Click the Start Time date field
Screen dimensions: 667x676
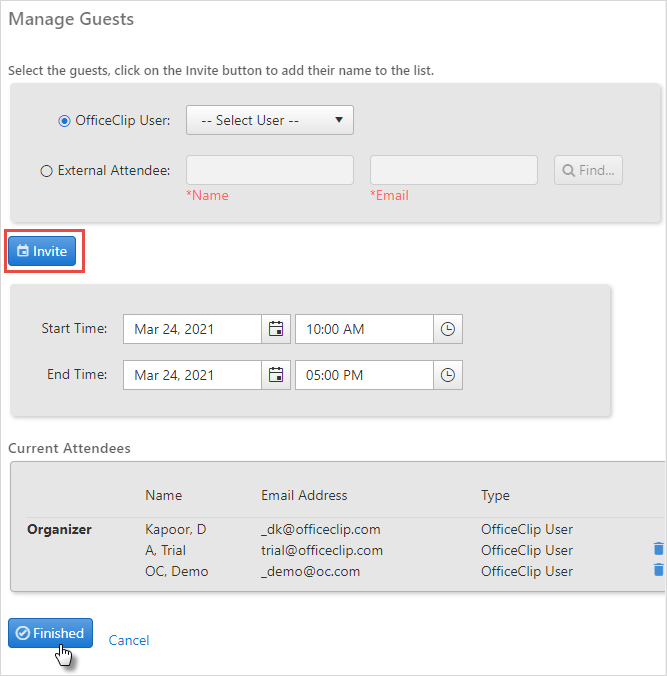pyautogui.click(x=192, y=329)
